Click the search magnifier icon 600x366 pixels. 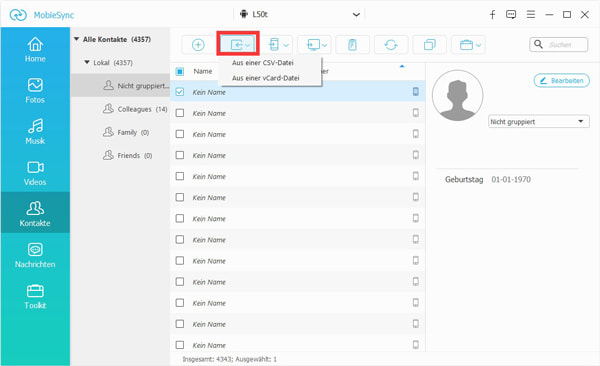point(538,44)
